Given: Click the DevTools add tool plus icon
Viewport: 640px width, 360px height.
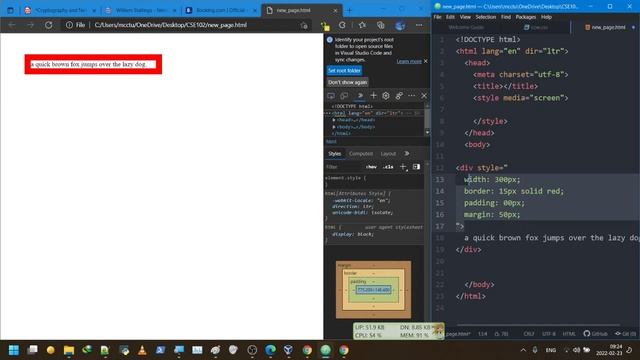Looking at the screenshot, I should 373,96.
